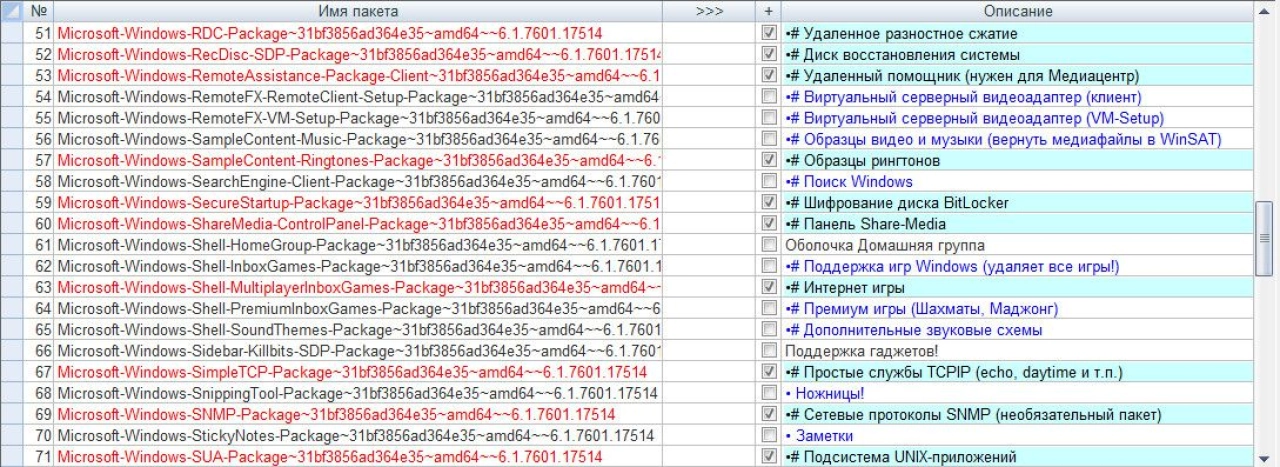The image size is (1280, 467).
Task: Uncheck the Shell-MultiplayerInboxGames checkbox
Action: click(768, 287)
